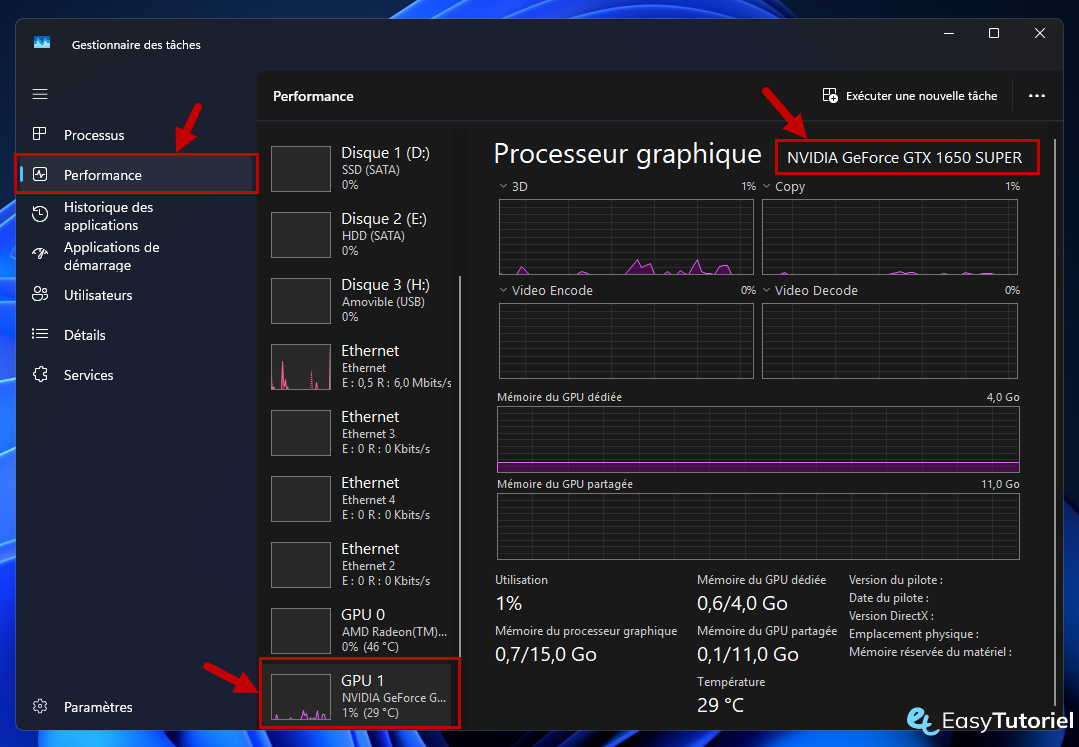
Task: Click the 0,7/15,0 Go GPU memory value
Action: [x=546, y=654]
